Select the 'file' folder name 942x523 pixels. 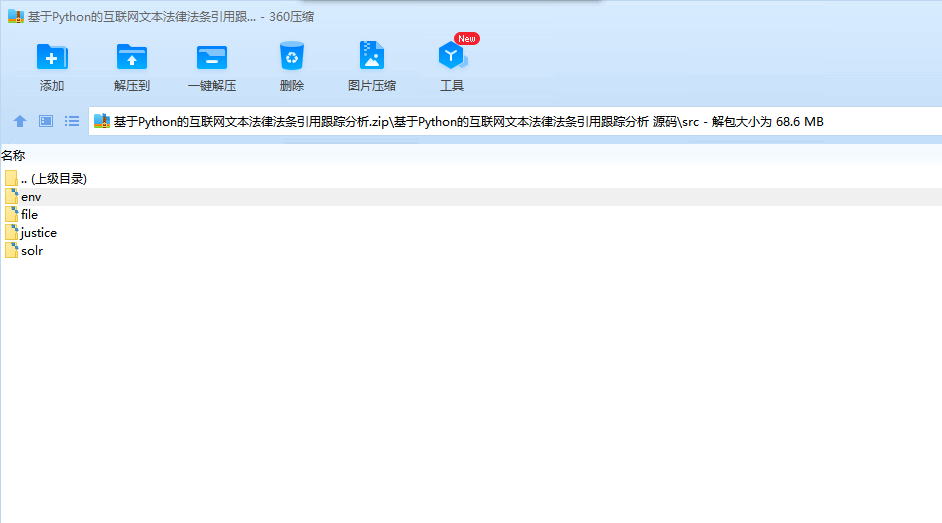coord(29,214)
